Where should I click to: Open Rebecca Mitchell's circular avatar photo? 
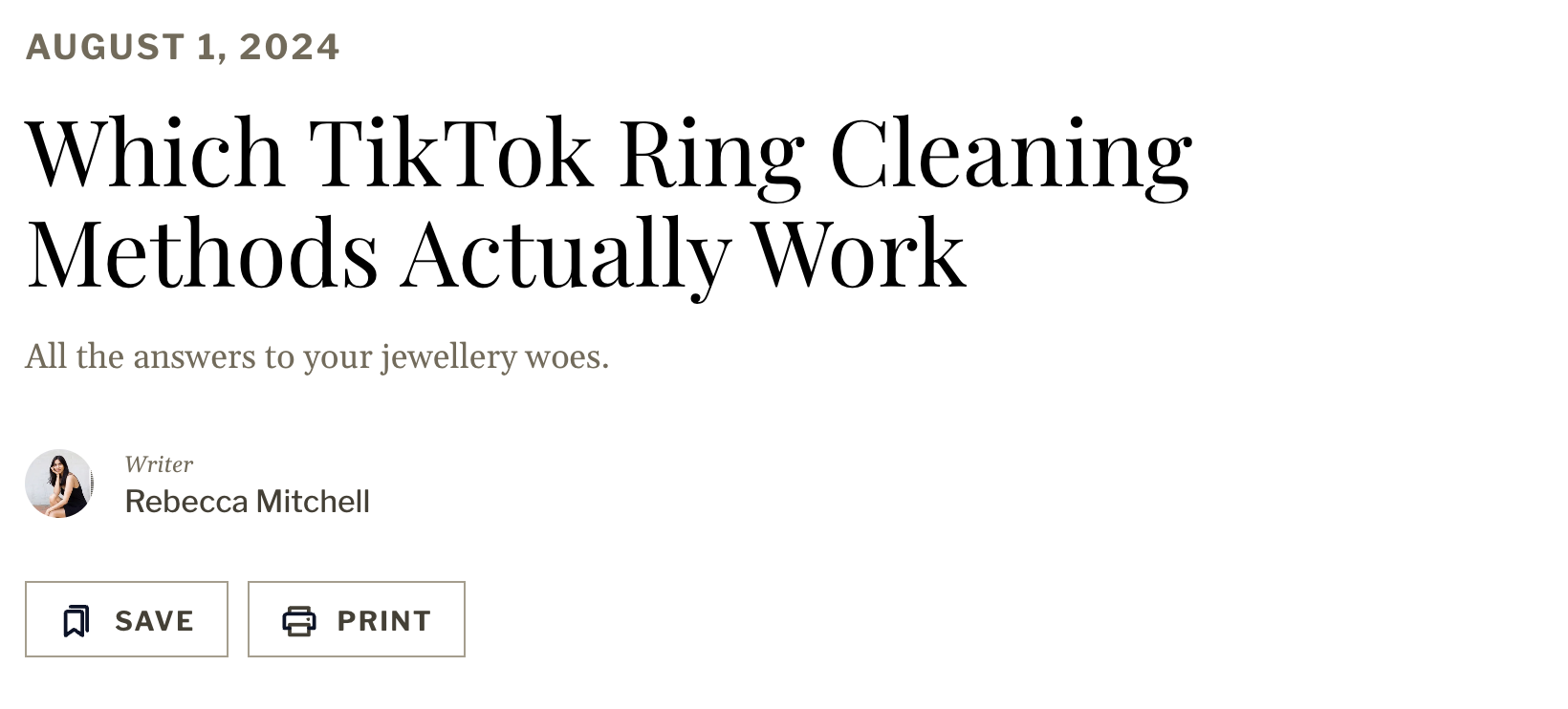(59, 483)
